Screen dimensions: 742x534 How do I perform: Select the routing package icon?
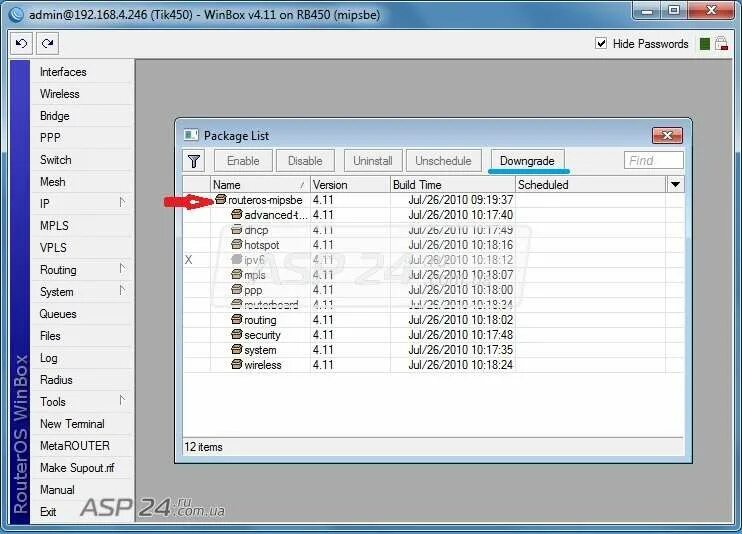point(237,320)
